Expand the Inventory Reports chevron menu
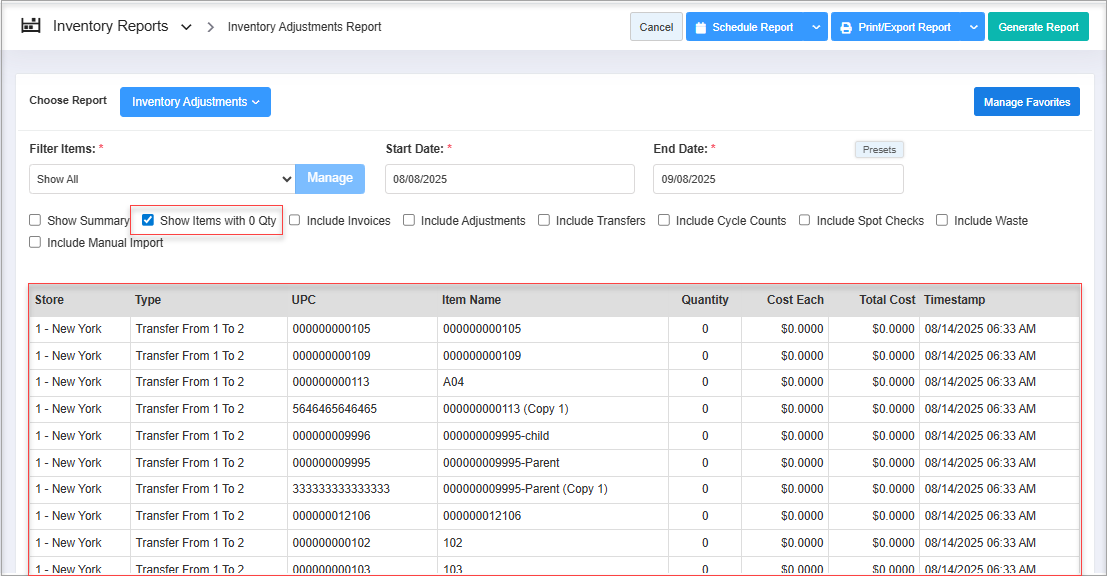The width and height of the screenshot is (1107, 576). click(x=186, y=27)
